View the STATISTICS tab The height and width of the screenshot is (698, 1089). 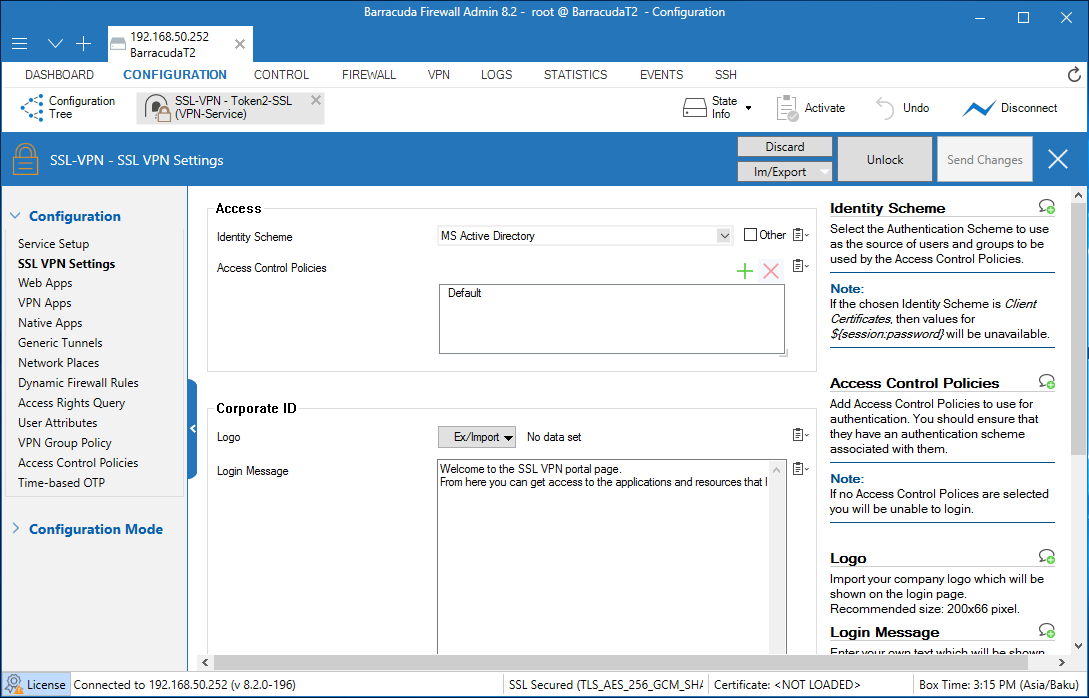(x=575, y=74)
